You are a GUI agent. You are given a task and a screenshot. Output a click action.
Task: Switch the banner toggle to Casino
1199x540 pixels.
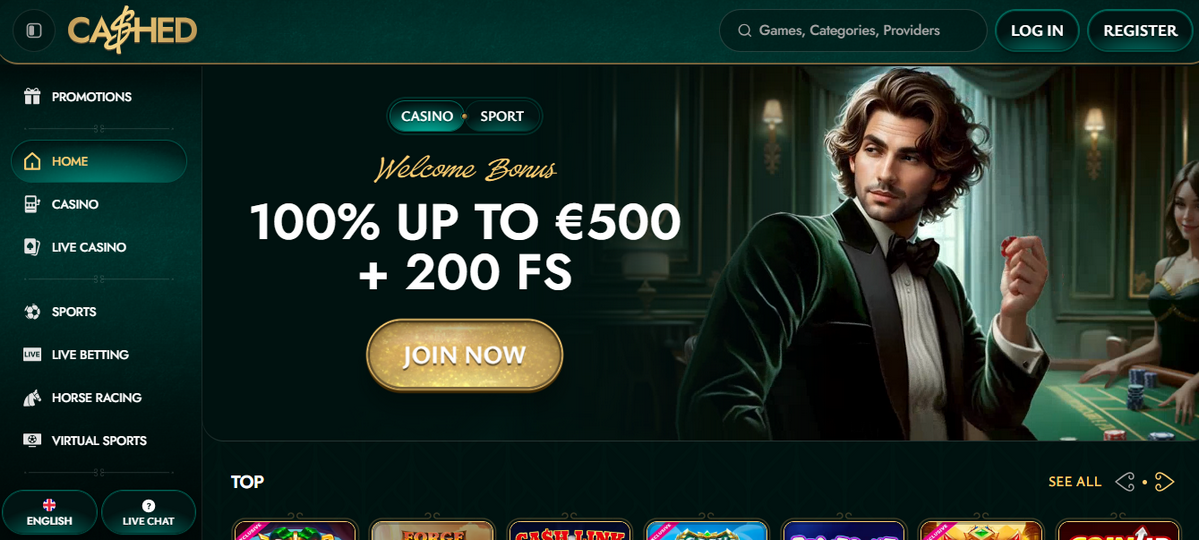click(427, 116)
